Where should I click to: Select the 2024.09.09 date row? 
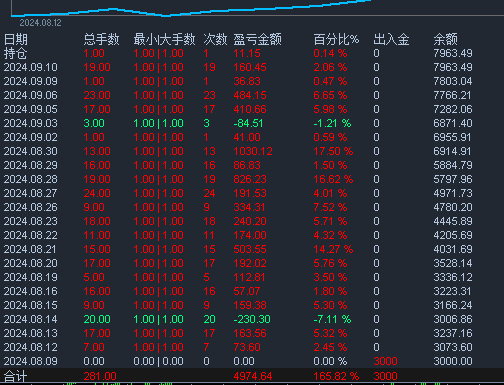pyautogui.click(x=31, y=81)
